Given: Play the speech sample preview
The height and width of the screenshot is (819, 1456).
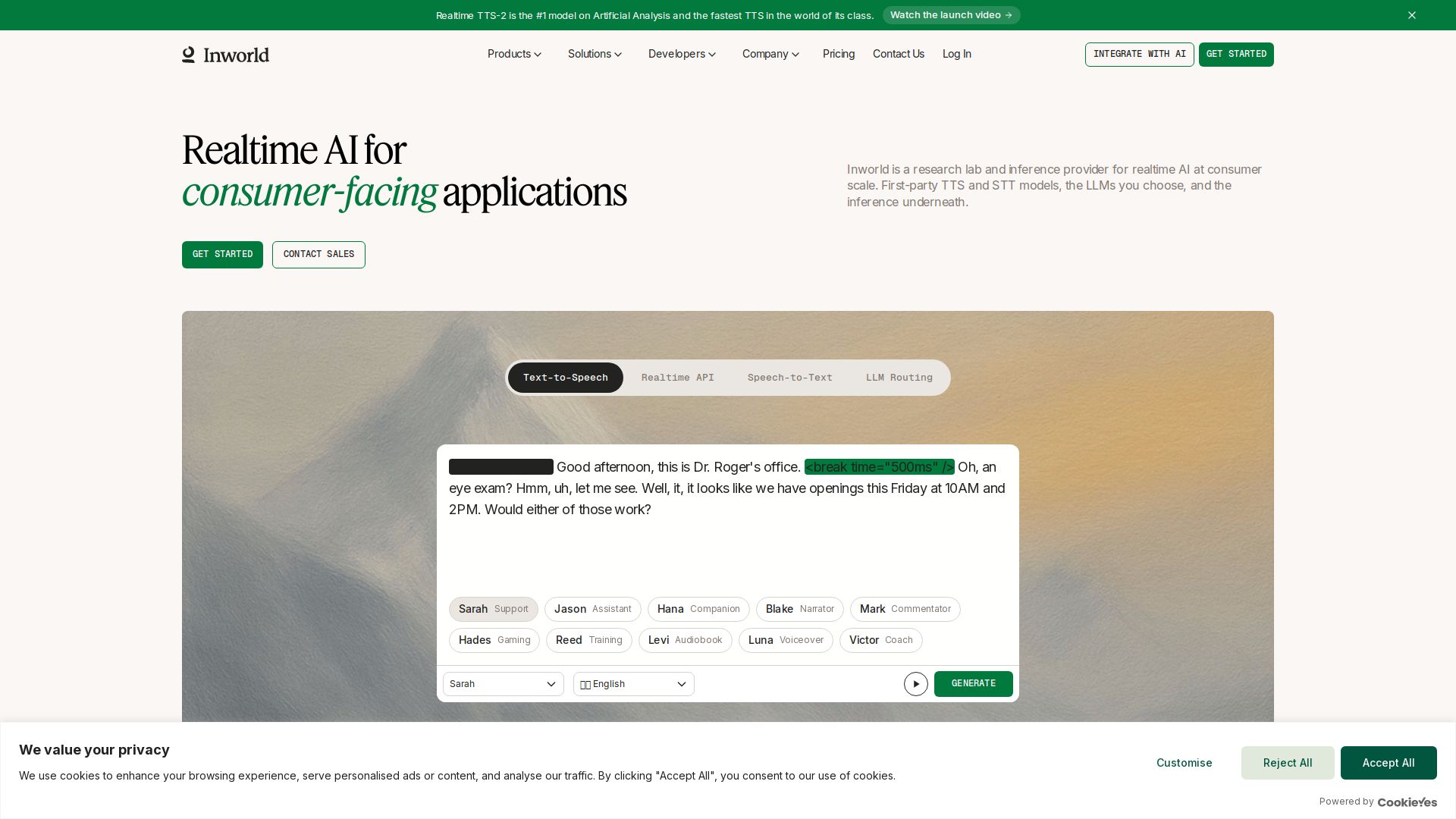Looking at the screenshot, I should tap(916, 684).
